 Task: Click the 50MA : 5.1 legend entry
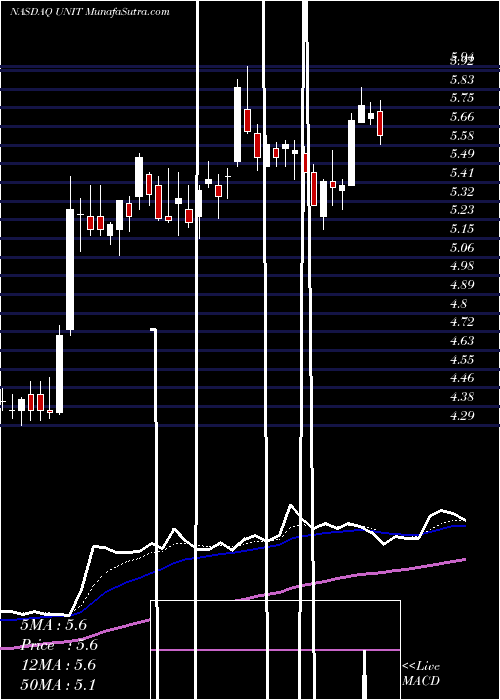58,685
